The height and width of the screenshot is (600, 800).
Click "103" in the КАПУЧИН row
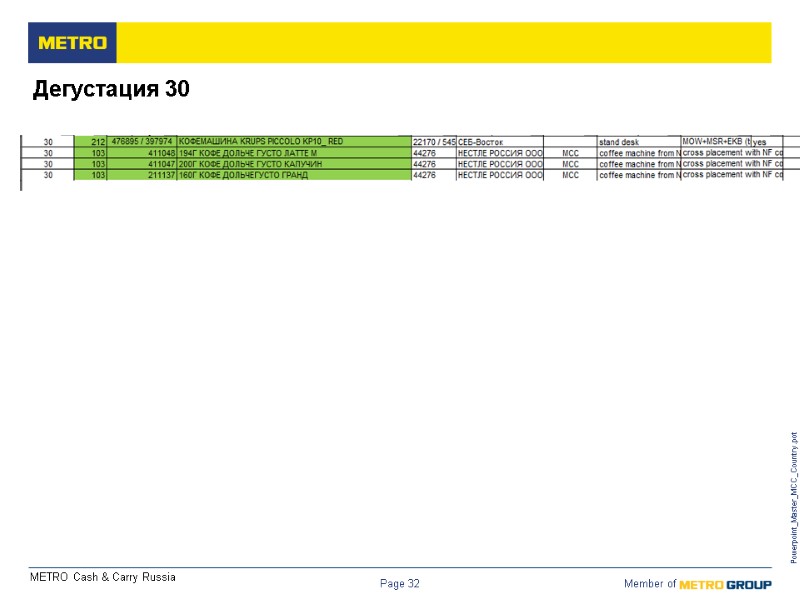(90, 164)
